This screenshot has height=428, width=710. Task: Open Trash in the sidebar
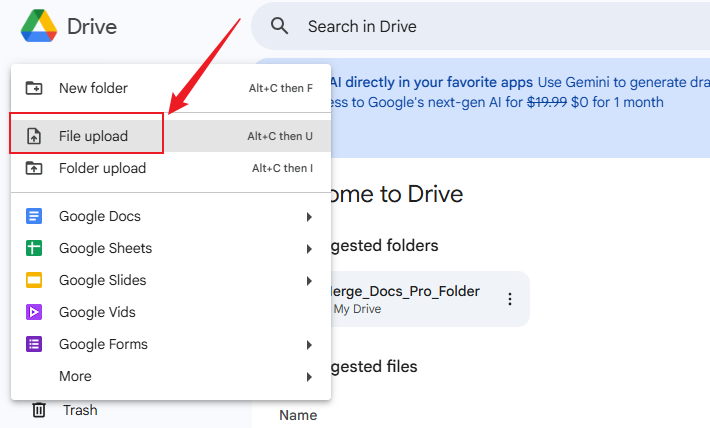point(80,410)
